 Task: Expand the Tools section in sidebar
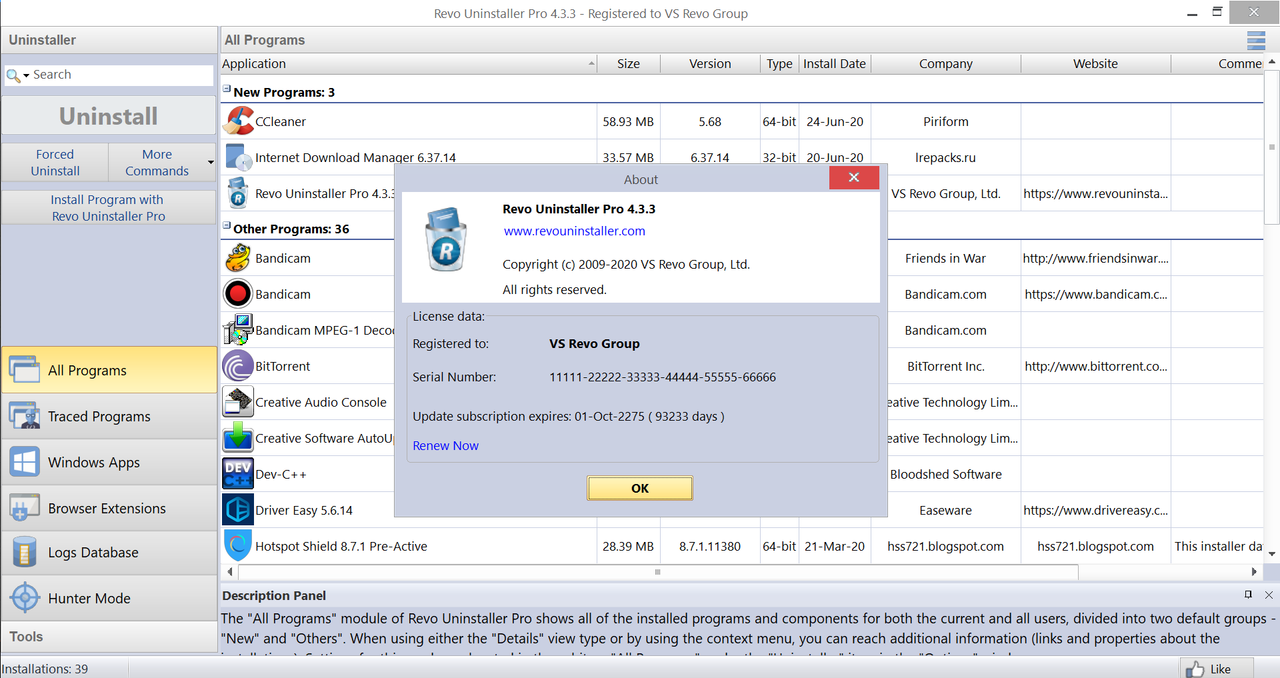[x=109, y=636]
